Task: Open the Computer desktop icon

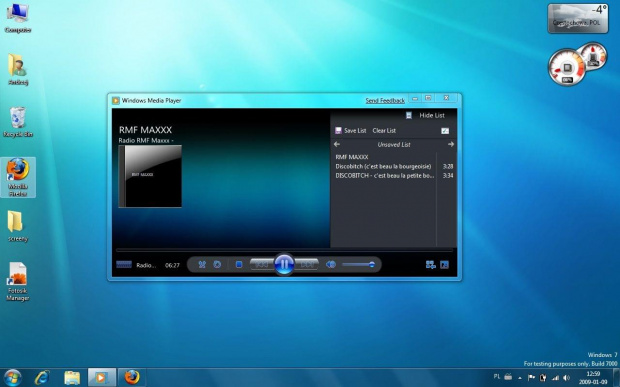Action: pos(18,17)
